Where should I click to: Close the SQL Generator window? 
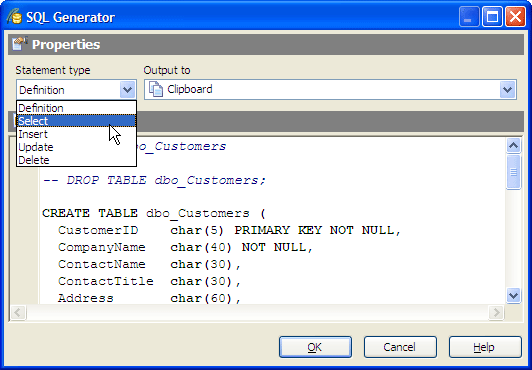515,17
